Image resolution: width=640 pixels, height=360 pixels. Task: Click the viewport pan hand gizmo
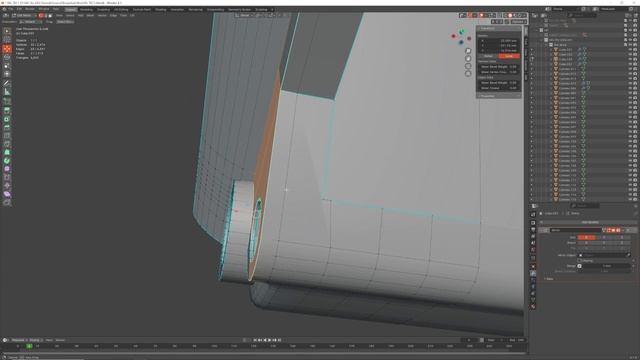tap(468, 58)
